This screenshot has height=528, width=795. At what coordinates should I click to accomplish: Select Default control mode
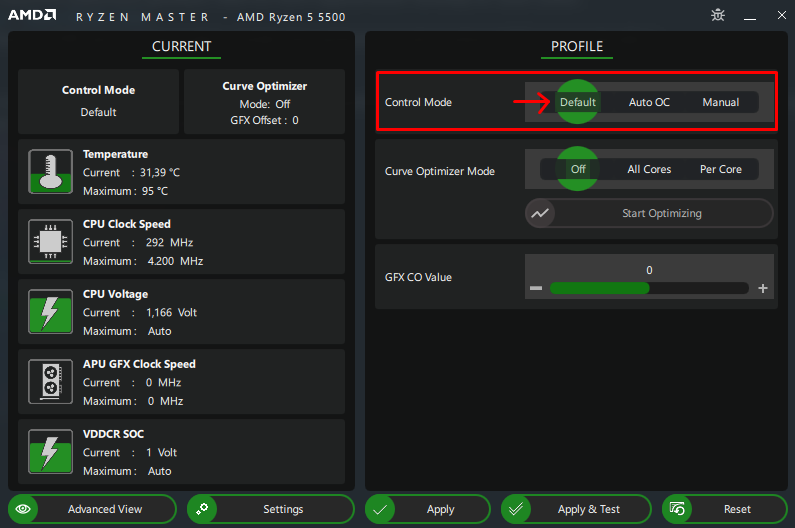[x=577, y=102]
